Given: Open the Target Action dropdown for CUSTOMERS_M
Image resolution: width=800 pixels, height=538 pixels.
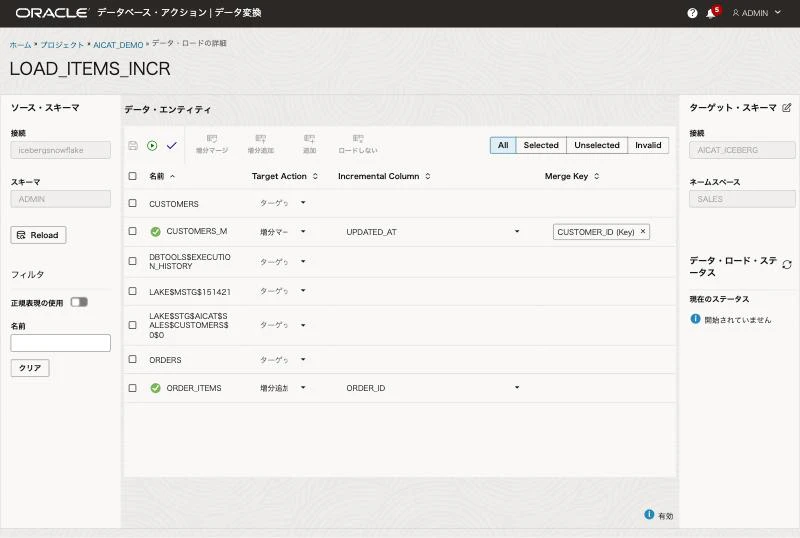Looking at the screenshot, I should (x=303, y=232).
